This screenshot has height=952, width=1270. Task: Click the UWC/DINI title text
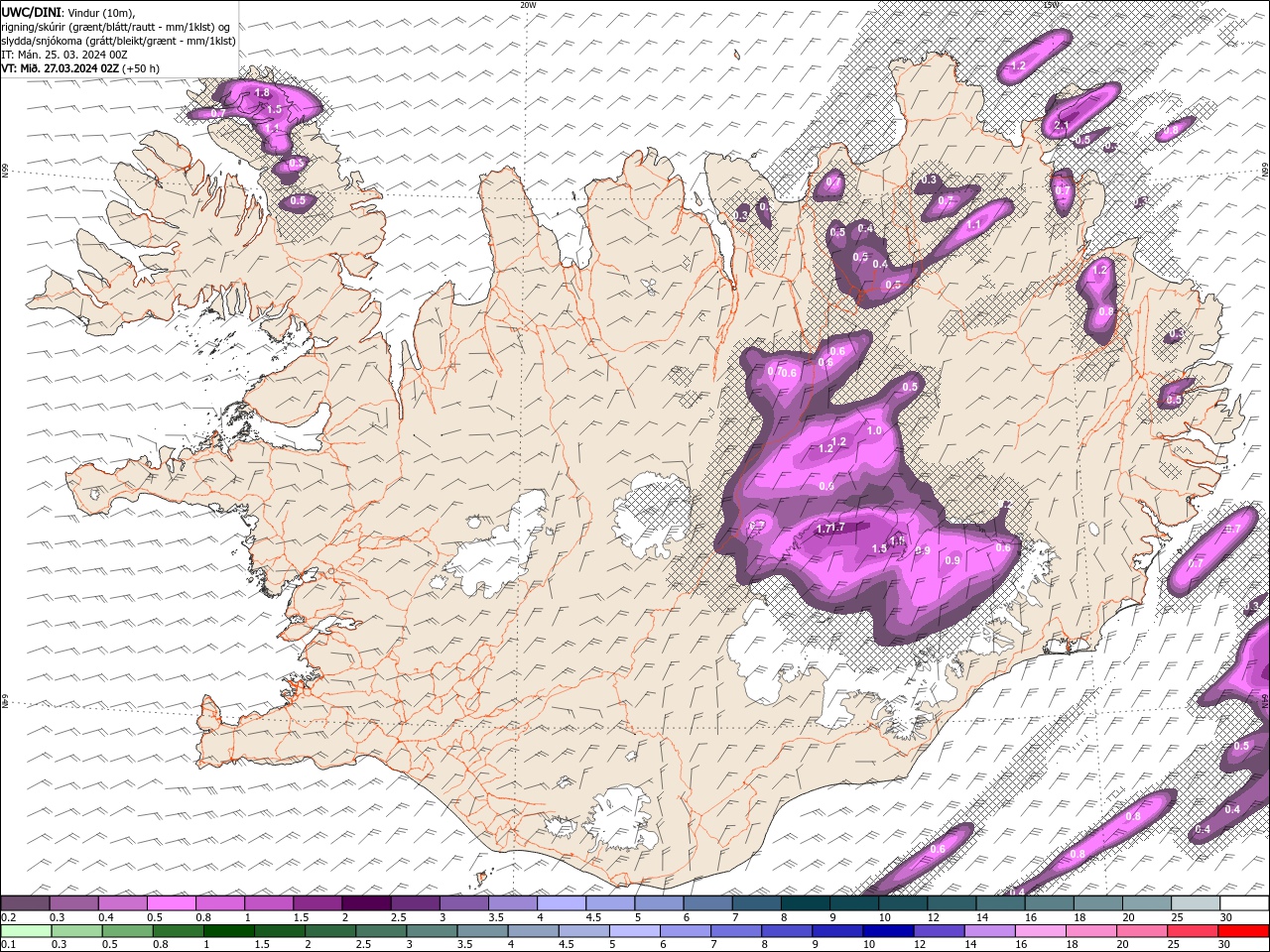point(31,11)
